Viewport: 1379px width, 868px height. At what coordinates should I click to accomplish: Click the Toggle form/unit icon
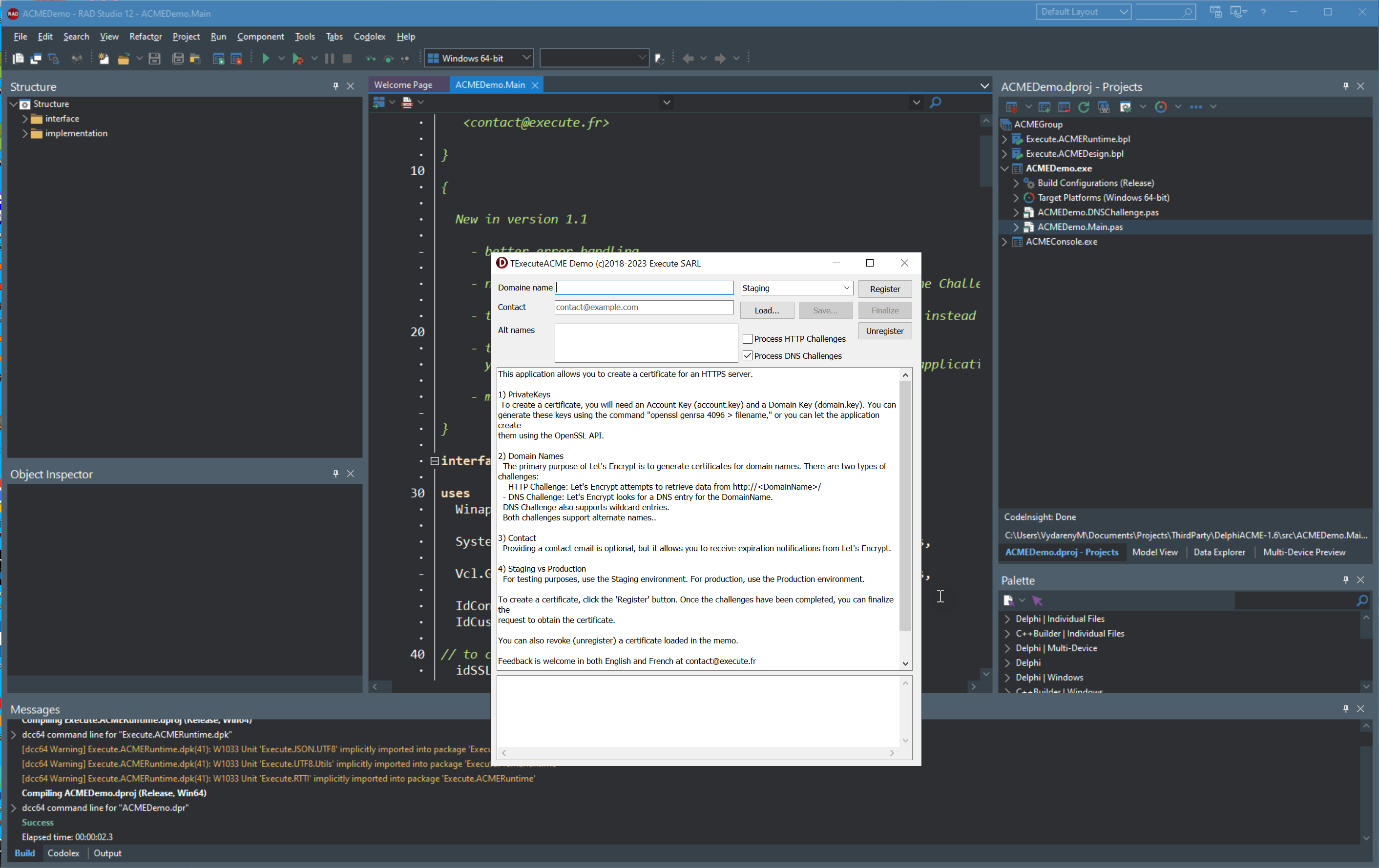53,59
